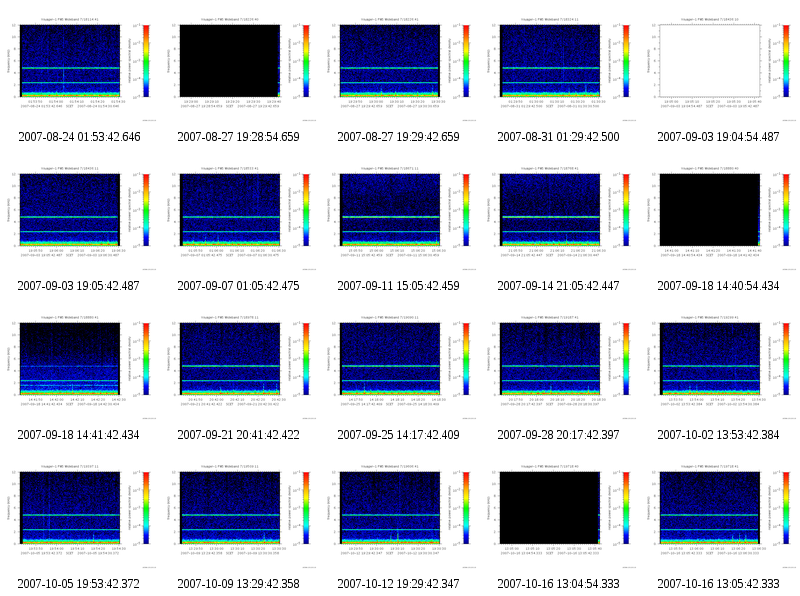Open the 2007-09-21 20:41:42.422 spectrogram thumbnail
This screenshot has width=800, height=596.
coord(239,367)
